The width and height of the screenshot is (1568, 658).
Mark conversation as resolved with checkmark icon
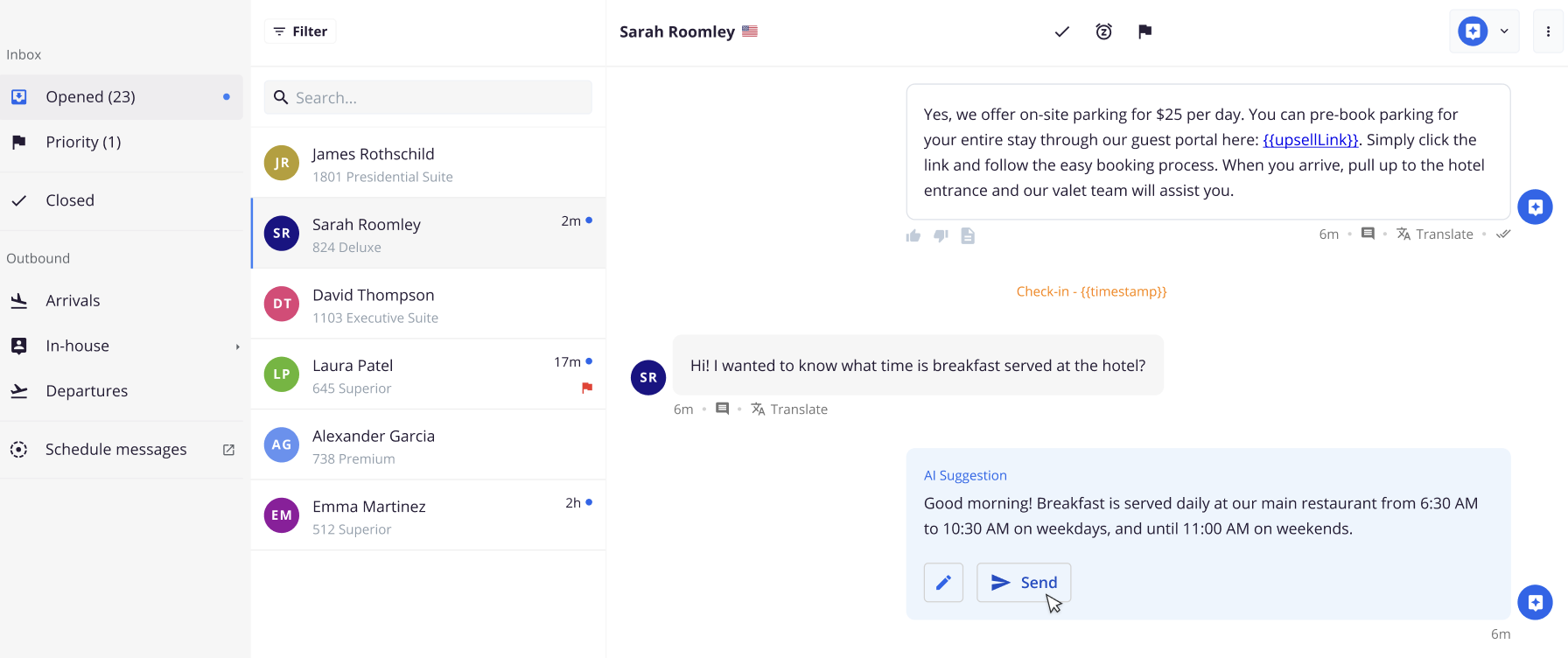click(1061, 31)
